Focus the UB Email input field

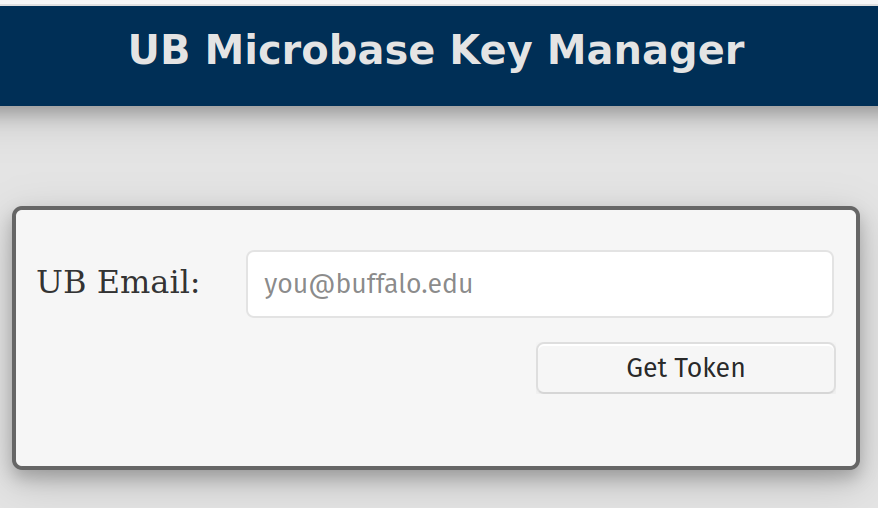(539, 284)
